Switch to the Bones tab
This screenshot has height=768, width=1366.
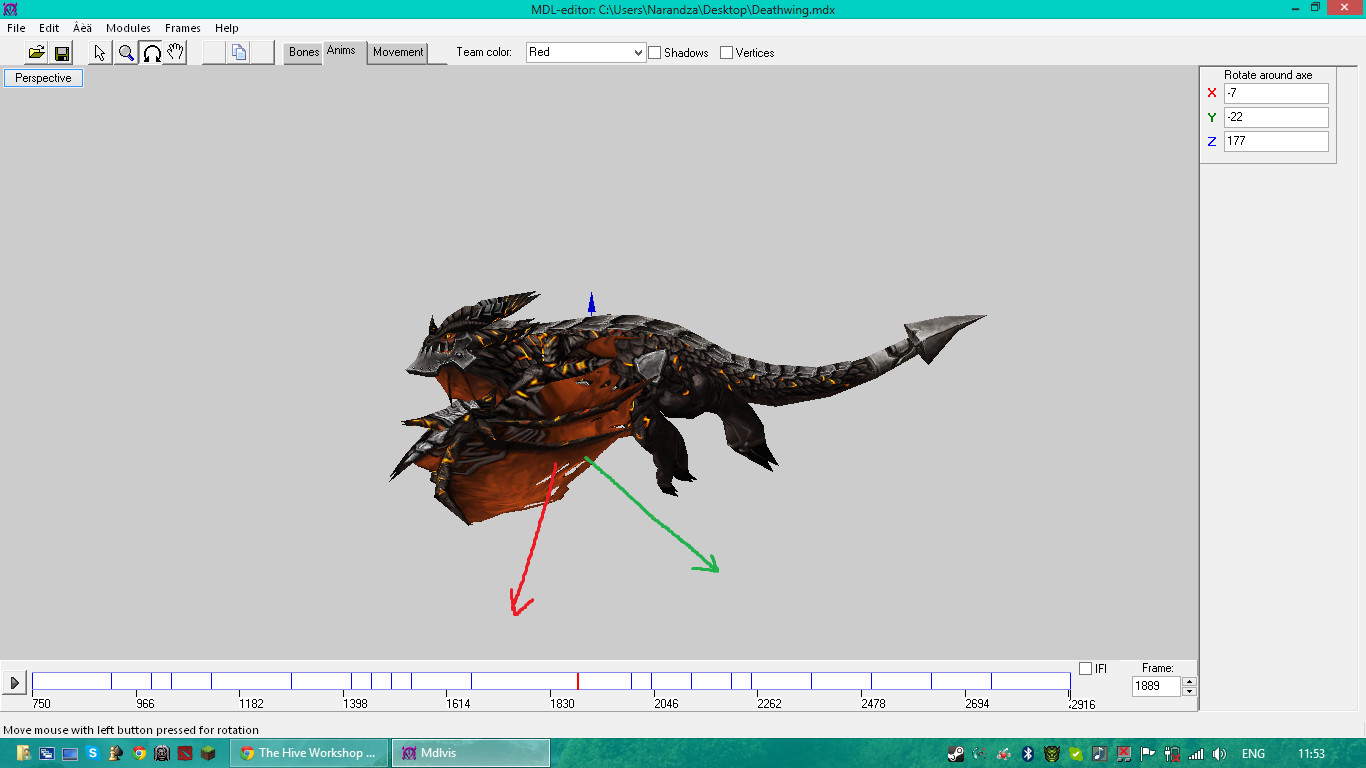tap(304, 53)
